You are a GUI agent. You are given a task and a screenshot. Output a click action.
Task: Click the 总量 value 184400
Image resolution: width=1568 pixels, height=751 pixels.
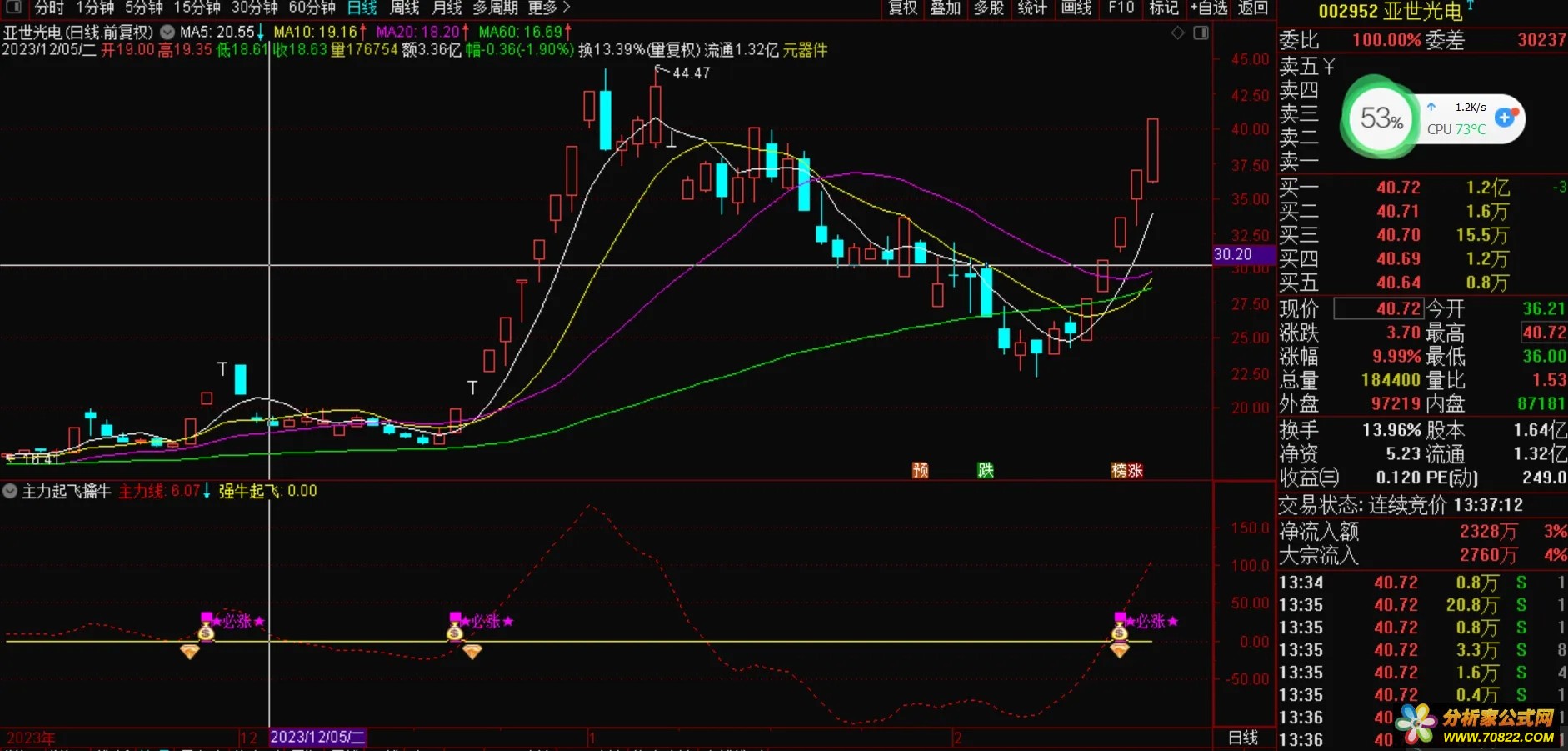coord(1391,380)
